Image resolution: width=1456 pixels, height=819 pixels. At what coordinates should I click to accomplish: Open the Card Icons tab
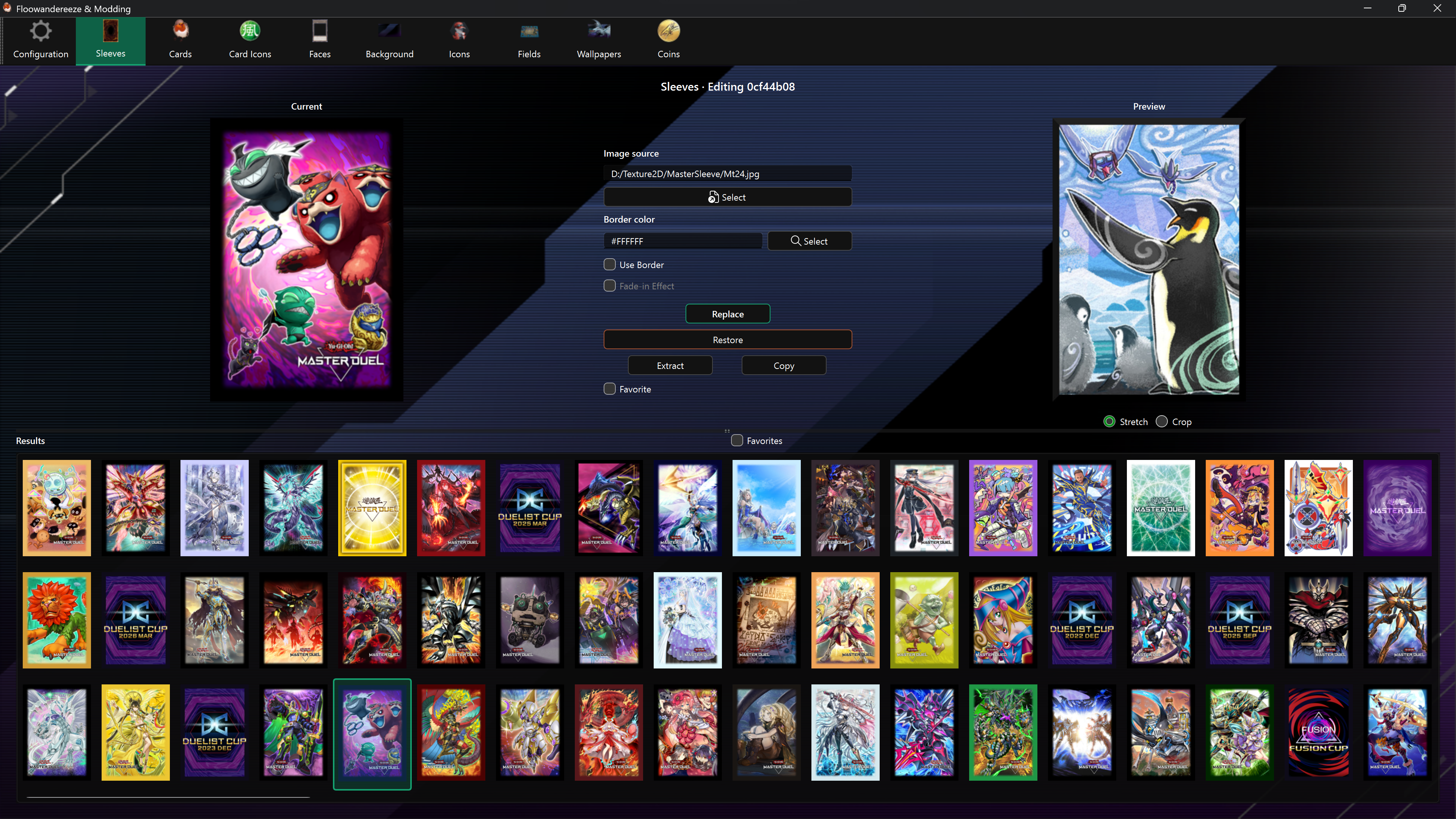pyautogui.click(x=250, y=41)
